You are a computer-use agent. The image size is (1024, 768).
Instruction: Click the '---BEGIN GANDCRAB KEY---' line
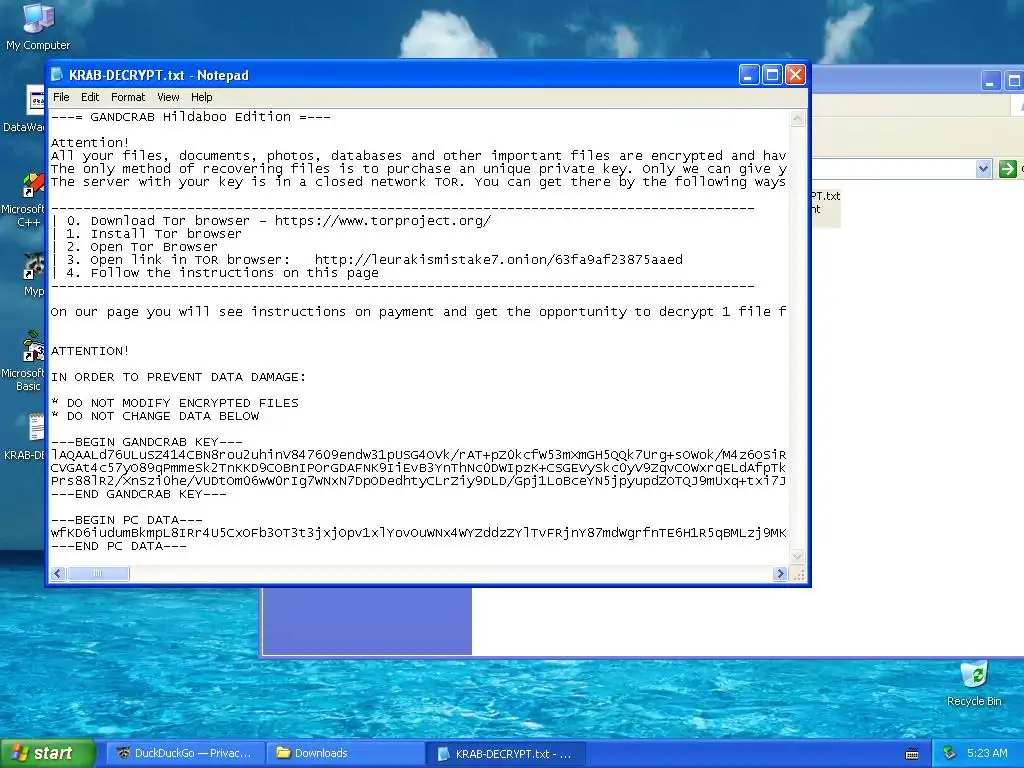point(146,442)
